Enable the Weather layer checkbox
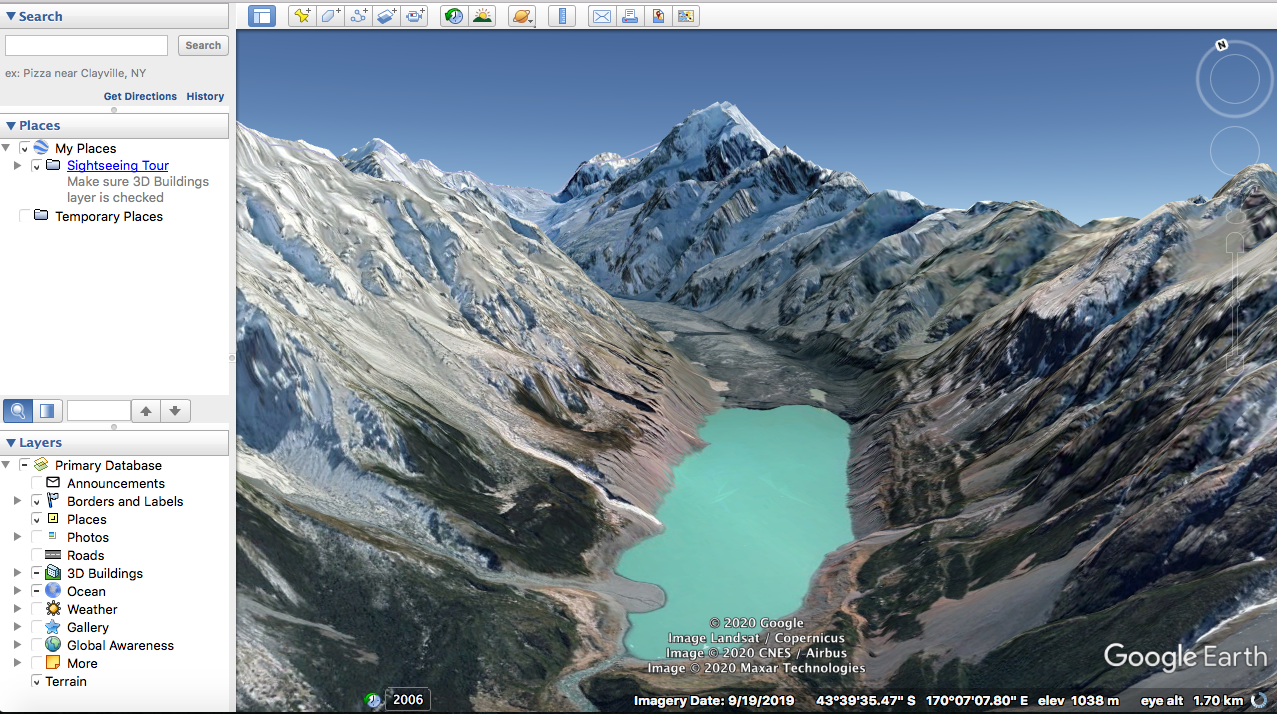 [x=38, y=609]
